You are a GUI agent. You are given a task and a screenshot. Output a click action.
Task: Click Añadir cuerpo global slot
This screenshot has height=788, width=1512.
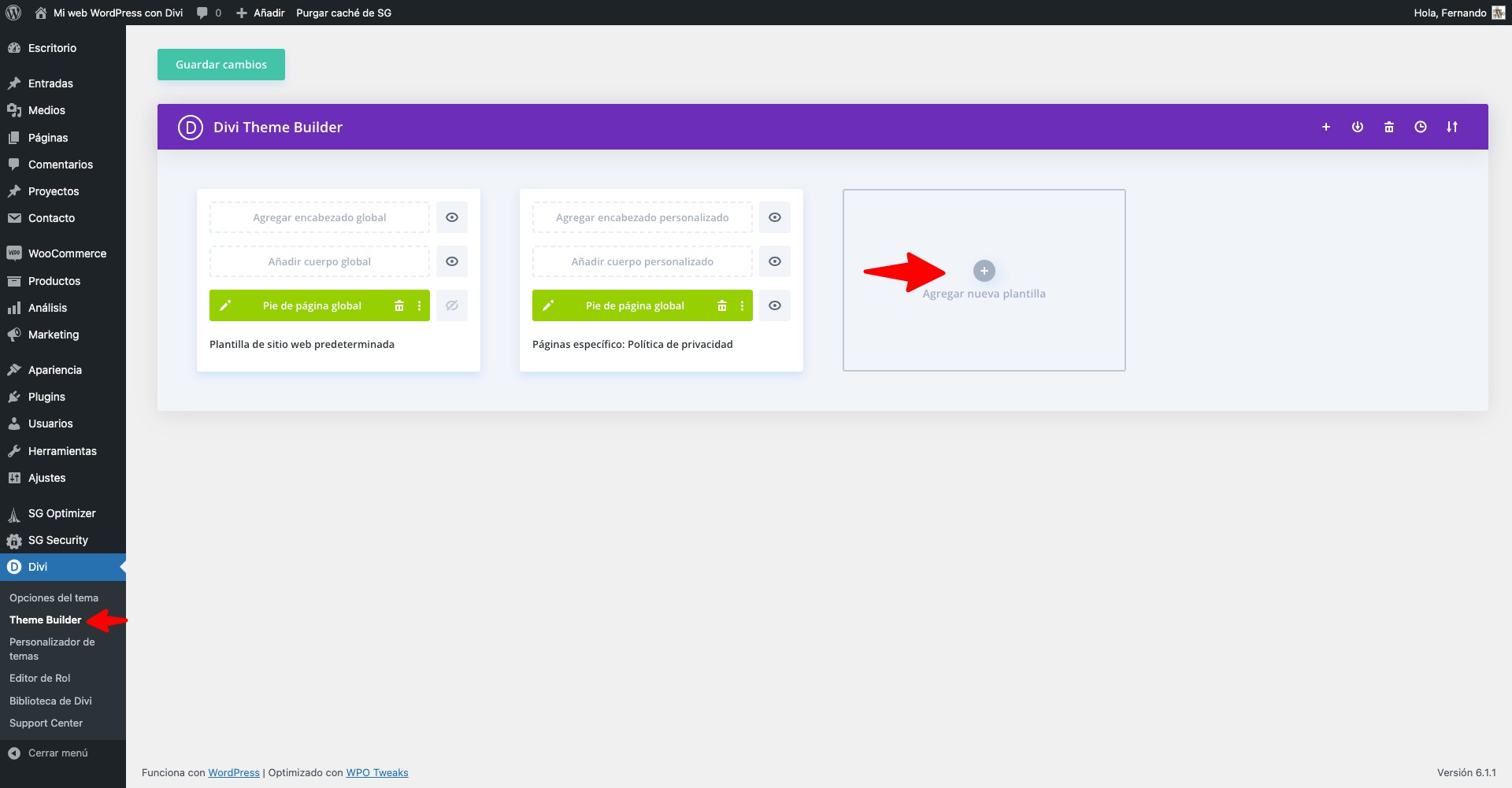pyautogui.click(x=320, y=261)
